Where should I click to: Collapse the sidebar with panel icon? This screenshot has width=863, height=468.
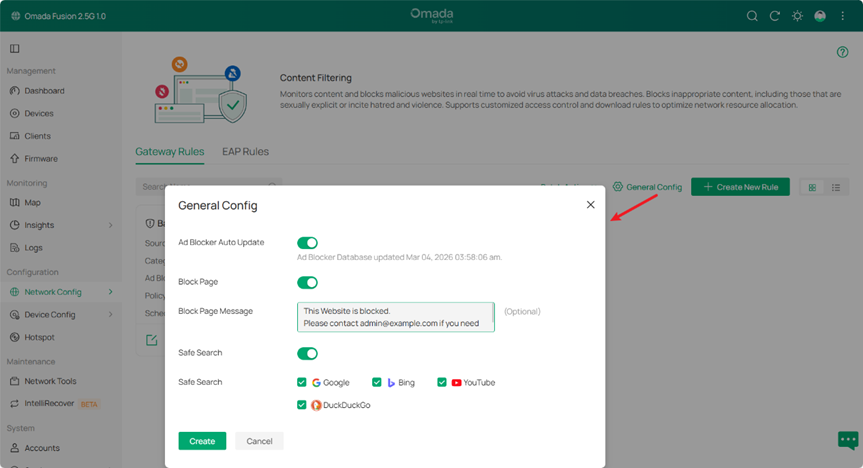15,48
